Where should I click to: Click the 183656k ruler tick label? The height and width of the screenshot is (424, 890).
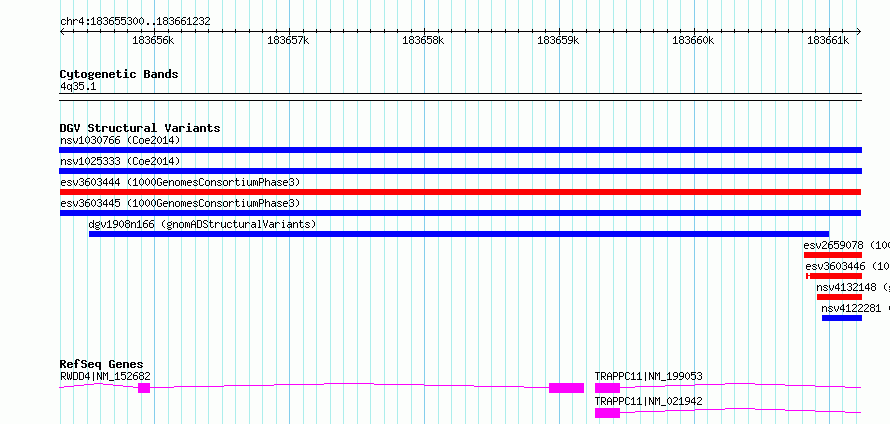(153, 40)
